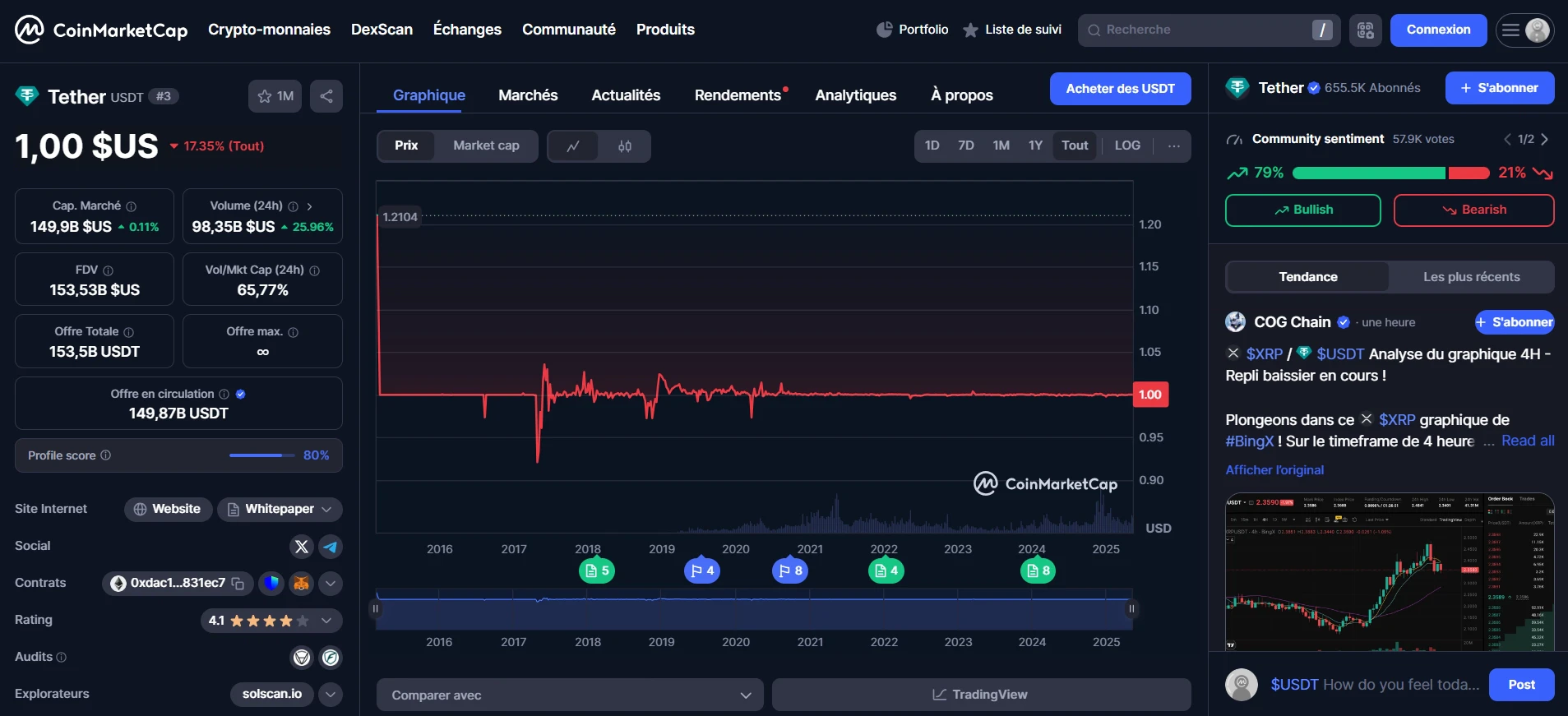The width and height of the screenshot is (1568, 716).
Task: Open the first audit provider icon
Action: (x=302, y=658)
